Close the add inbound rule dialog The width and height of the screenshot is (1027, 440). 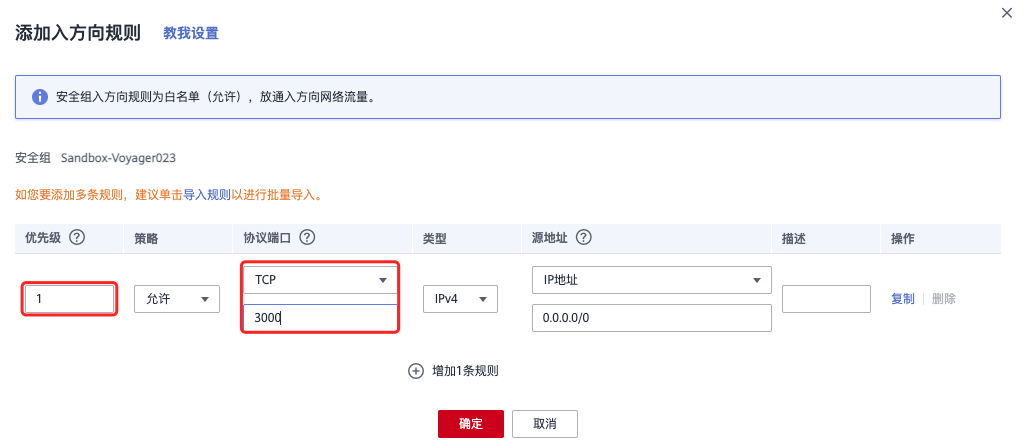1007,12
